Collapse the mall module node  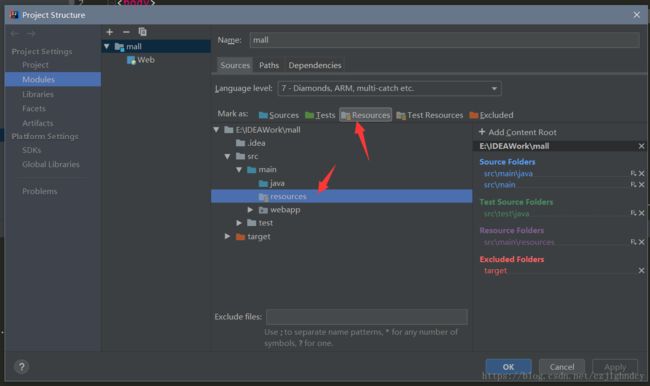(x=107, y=46)
